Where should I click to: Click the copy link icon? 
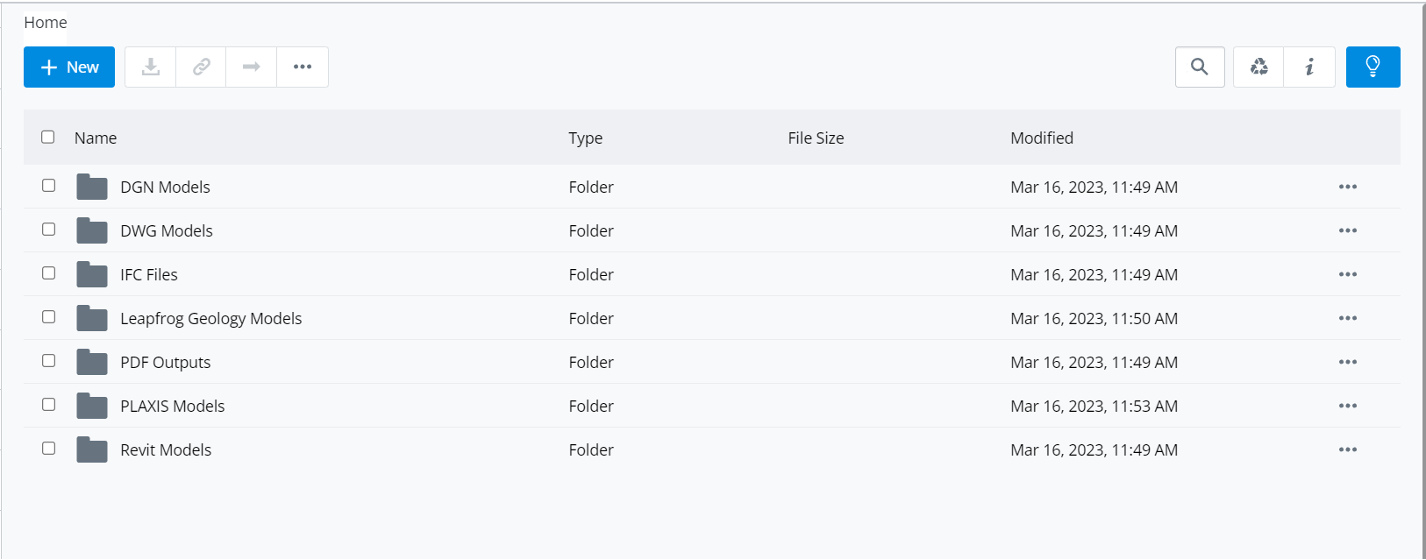click(201, 67)
